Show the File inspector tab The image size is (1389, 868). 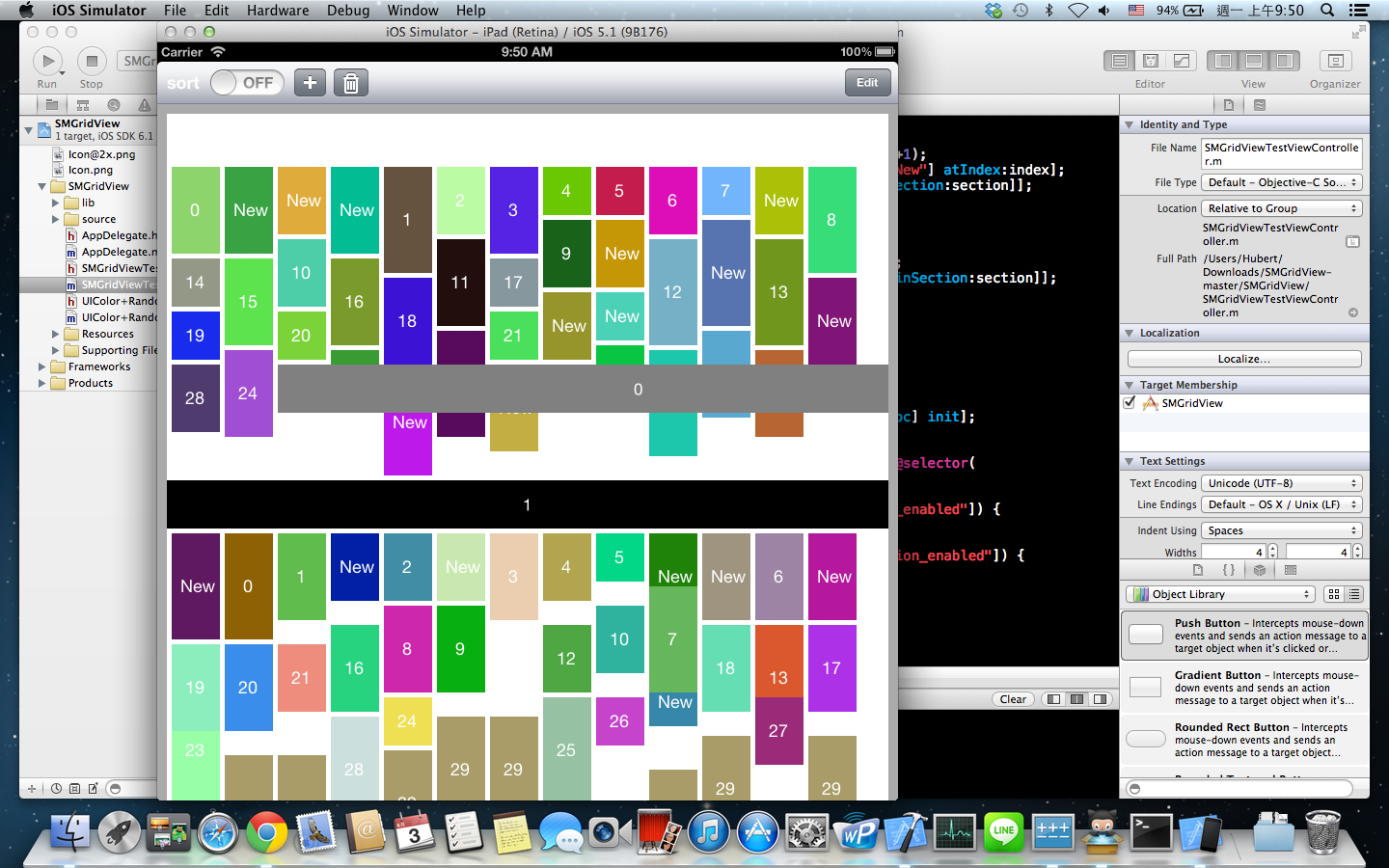pyautogui.click(x=1229, y=105)
